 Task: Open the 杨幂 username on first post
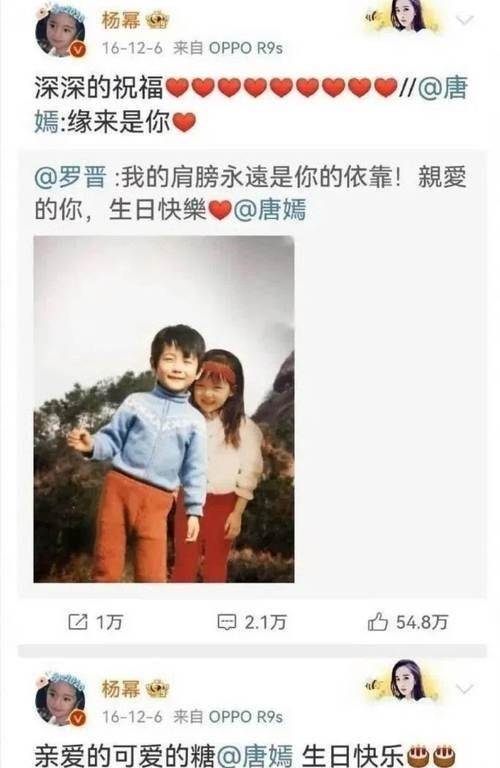121,21
